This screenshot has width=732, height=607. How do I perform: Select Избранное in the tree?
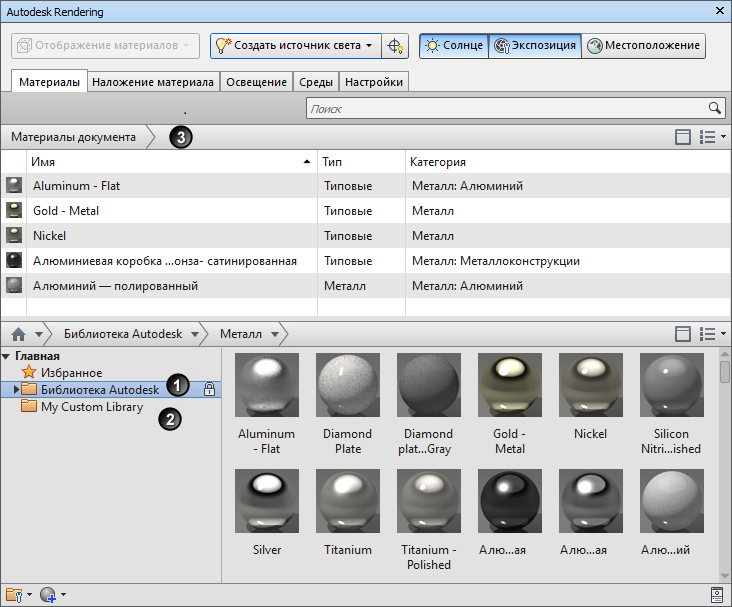(x=71, y=373)
